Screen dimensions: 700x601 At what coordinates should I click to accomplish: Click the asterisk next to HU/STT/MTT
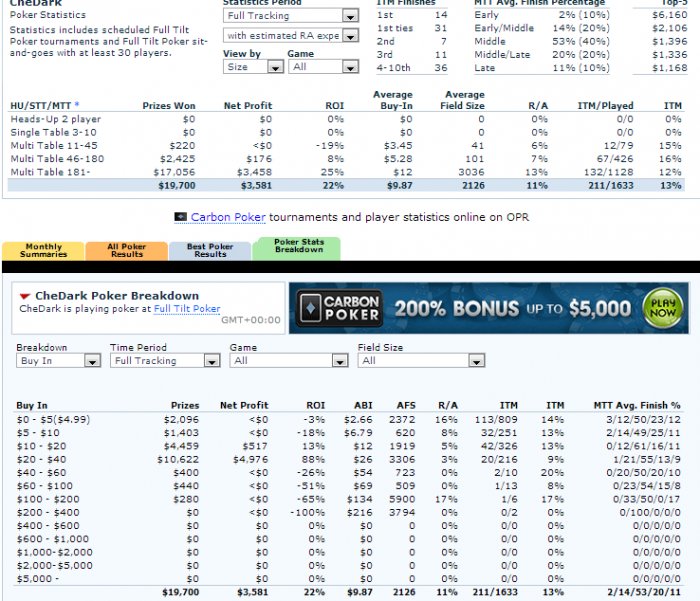click(77, 104)
